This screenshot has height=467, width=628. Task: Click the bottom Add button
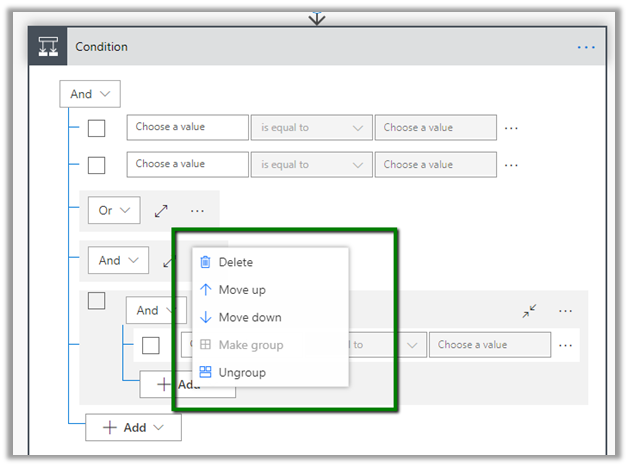click(133, 427)
